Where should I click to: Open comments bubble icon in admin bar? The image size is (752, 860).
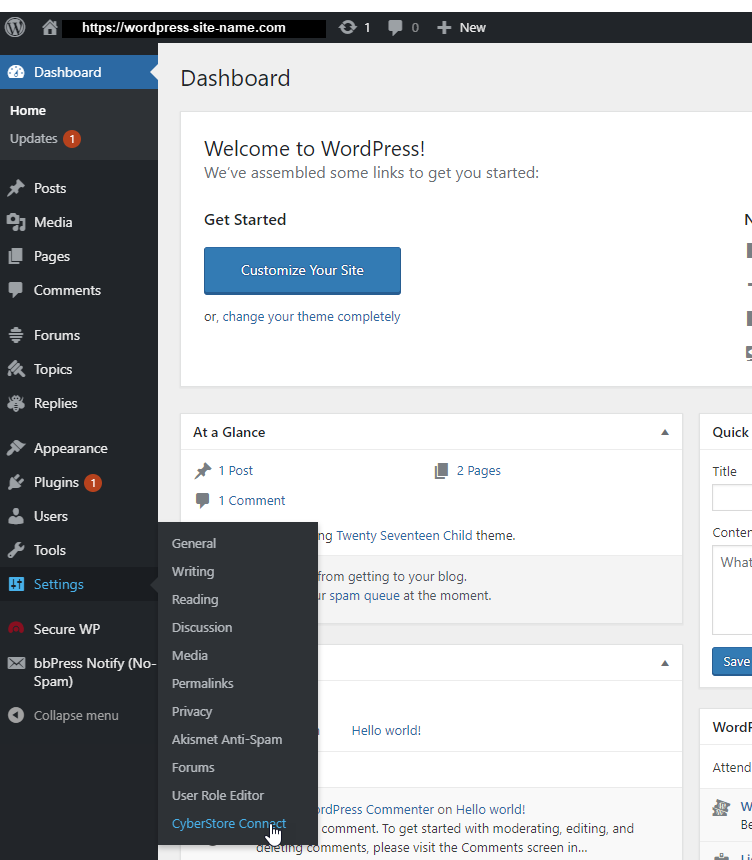point(397,28)
